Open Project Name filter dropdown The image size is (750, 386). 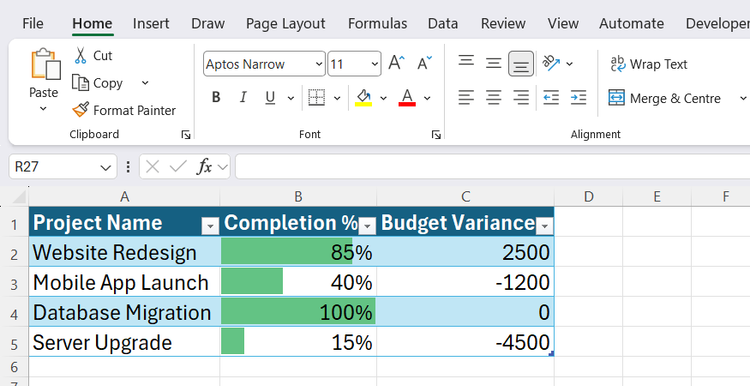point(210,226)
